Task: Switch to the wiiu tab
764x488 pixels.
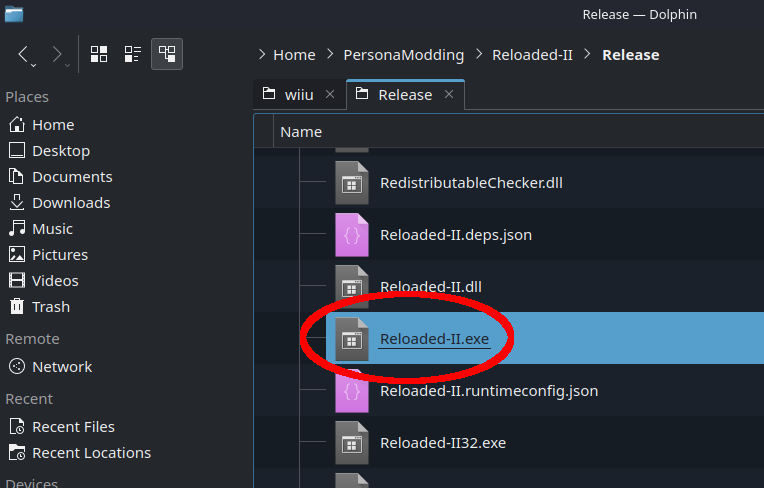Action: click(299, 94)
